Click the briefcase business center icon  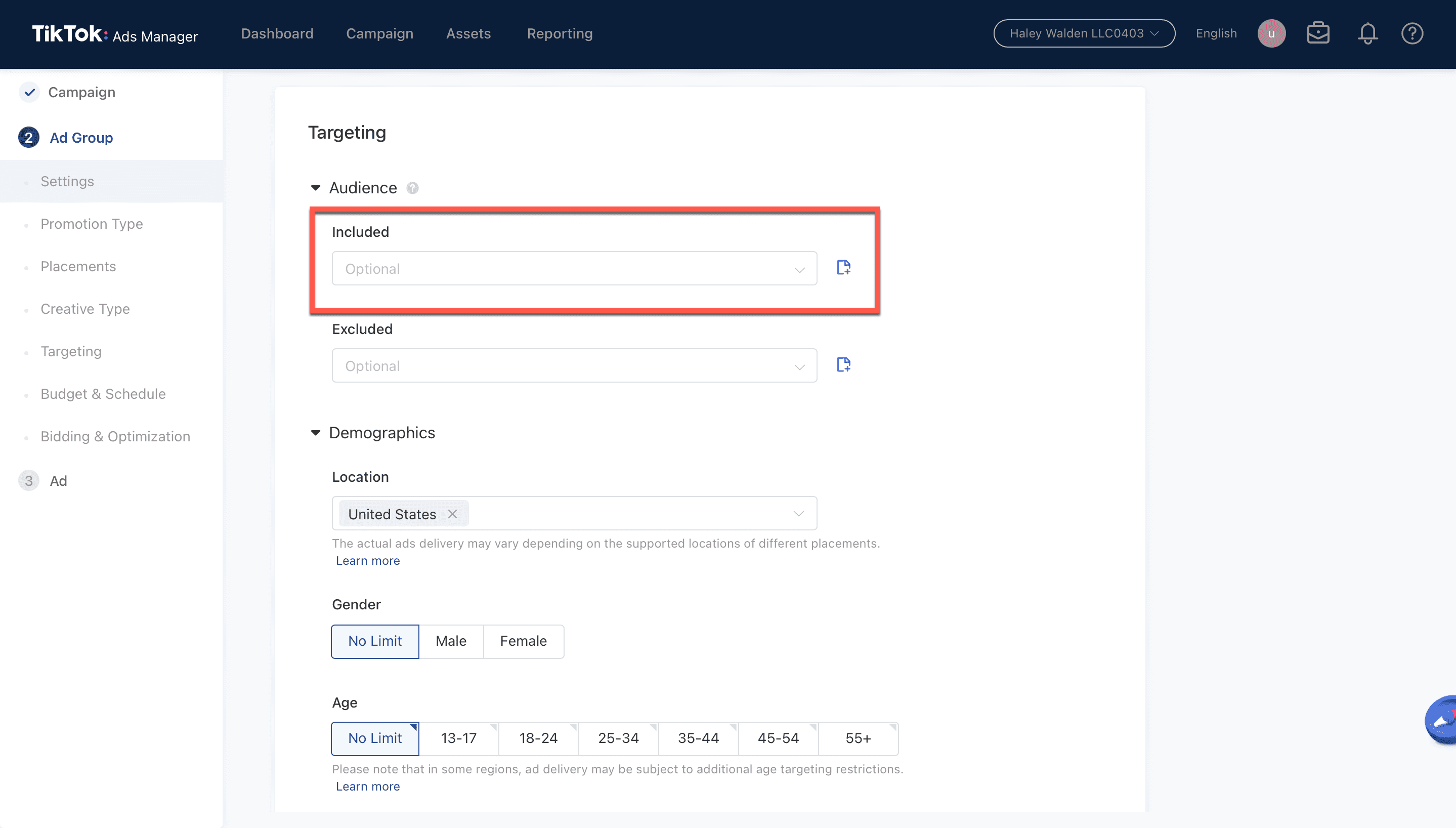1318,33
